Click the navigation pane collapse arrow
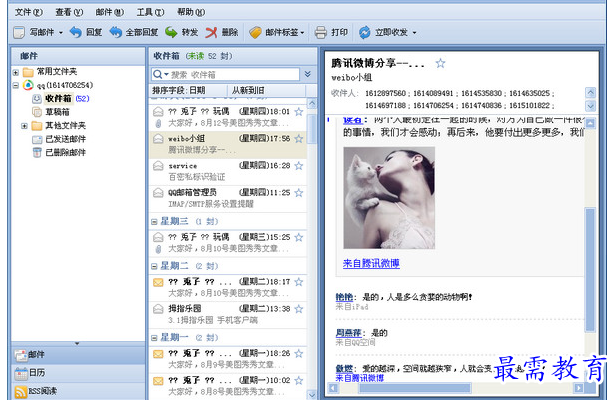Viewport: 615px width, 400px height. click(x=77, y=344)
